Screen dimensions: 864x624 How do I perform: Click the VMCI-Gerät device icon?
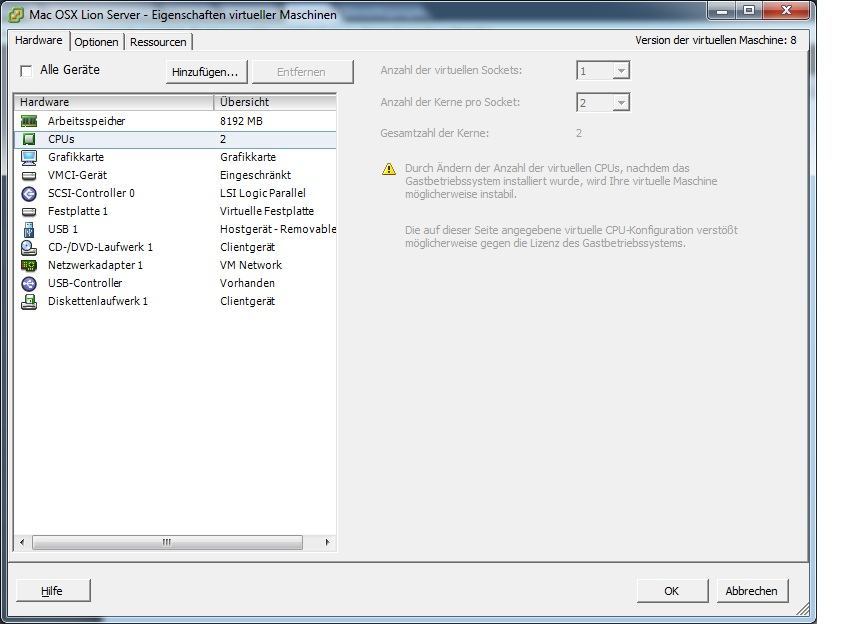tap(29, 176)
